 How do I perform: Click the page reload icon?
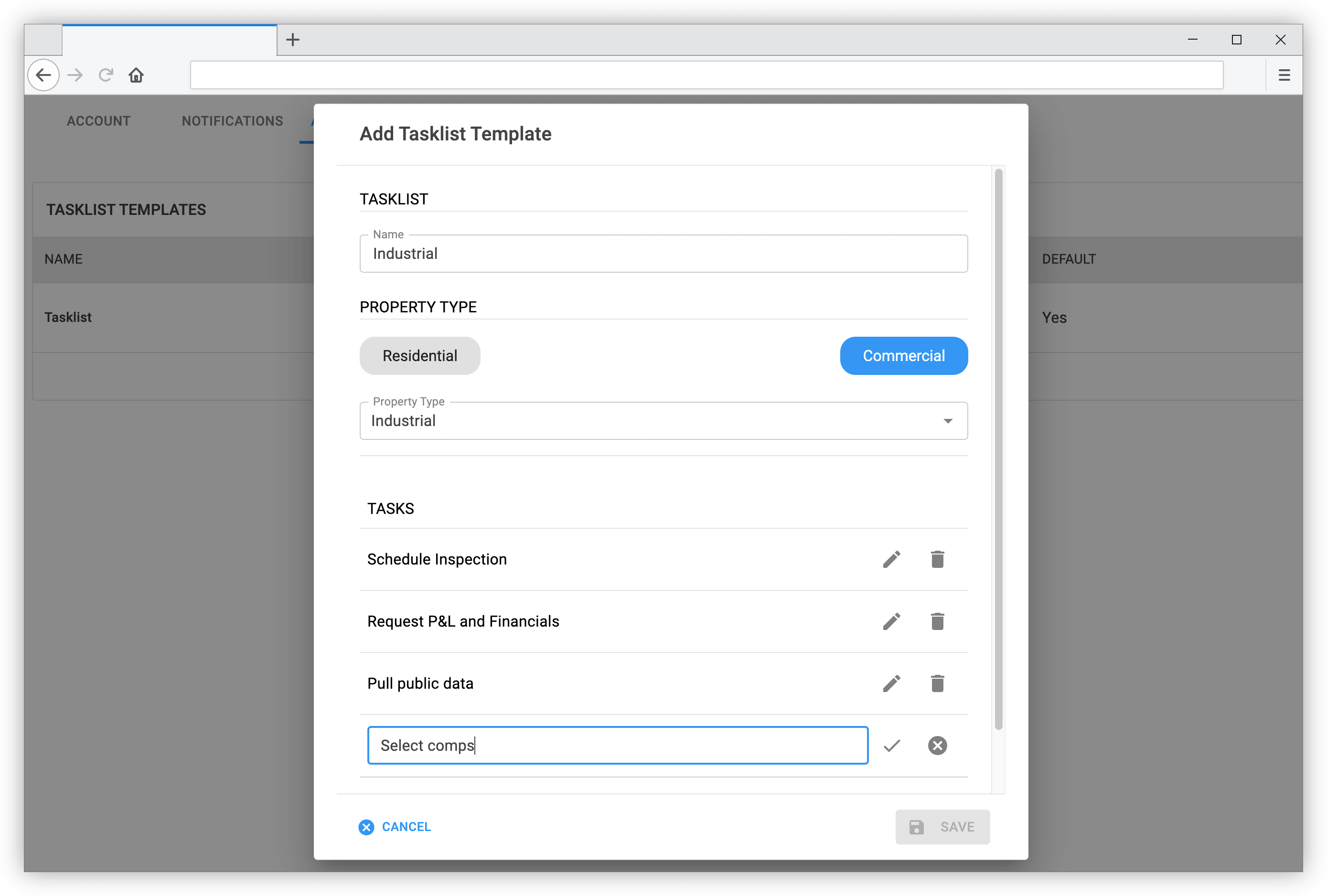pyautogui.click(x=105, y=75)
